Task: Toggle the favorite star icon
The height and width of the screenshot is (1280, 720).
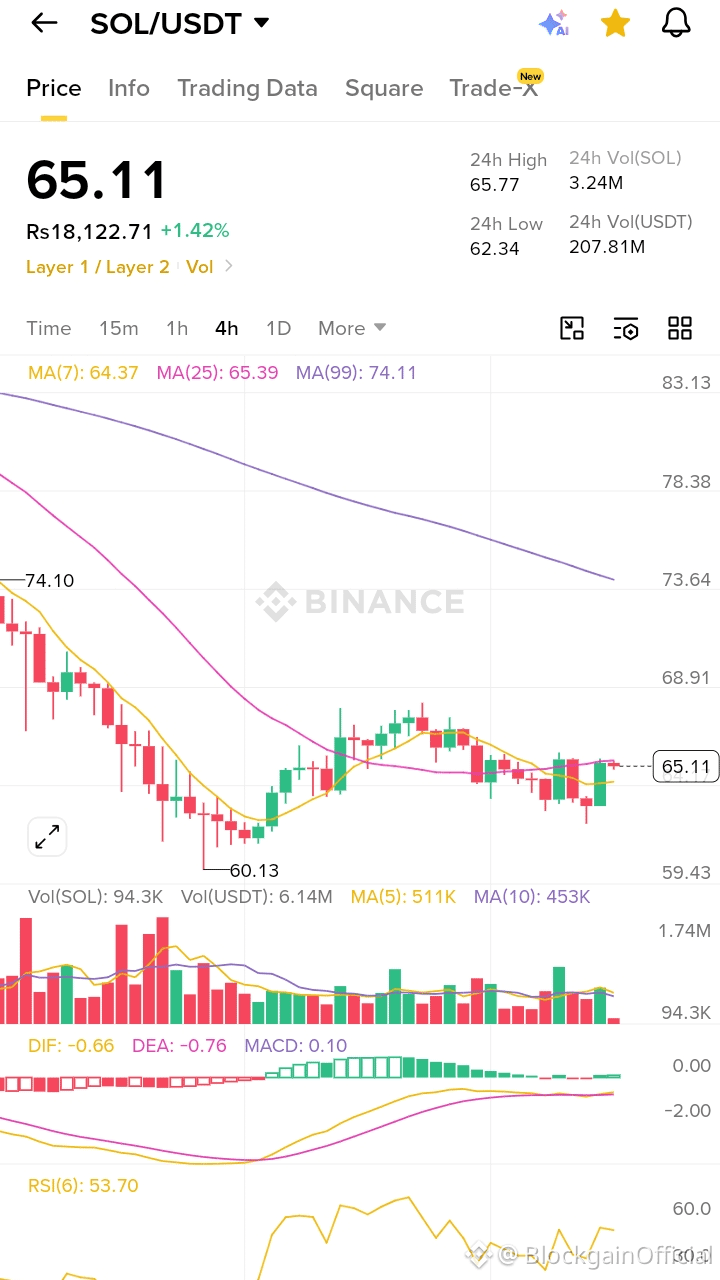Action: click(615, 23)
